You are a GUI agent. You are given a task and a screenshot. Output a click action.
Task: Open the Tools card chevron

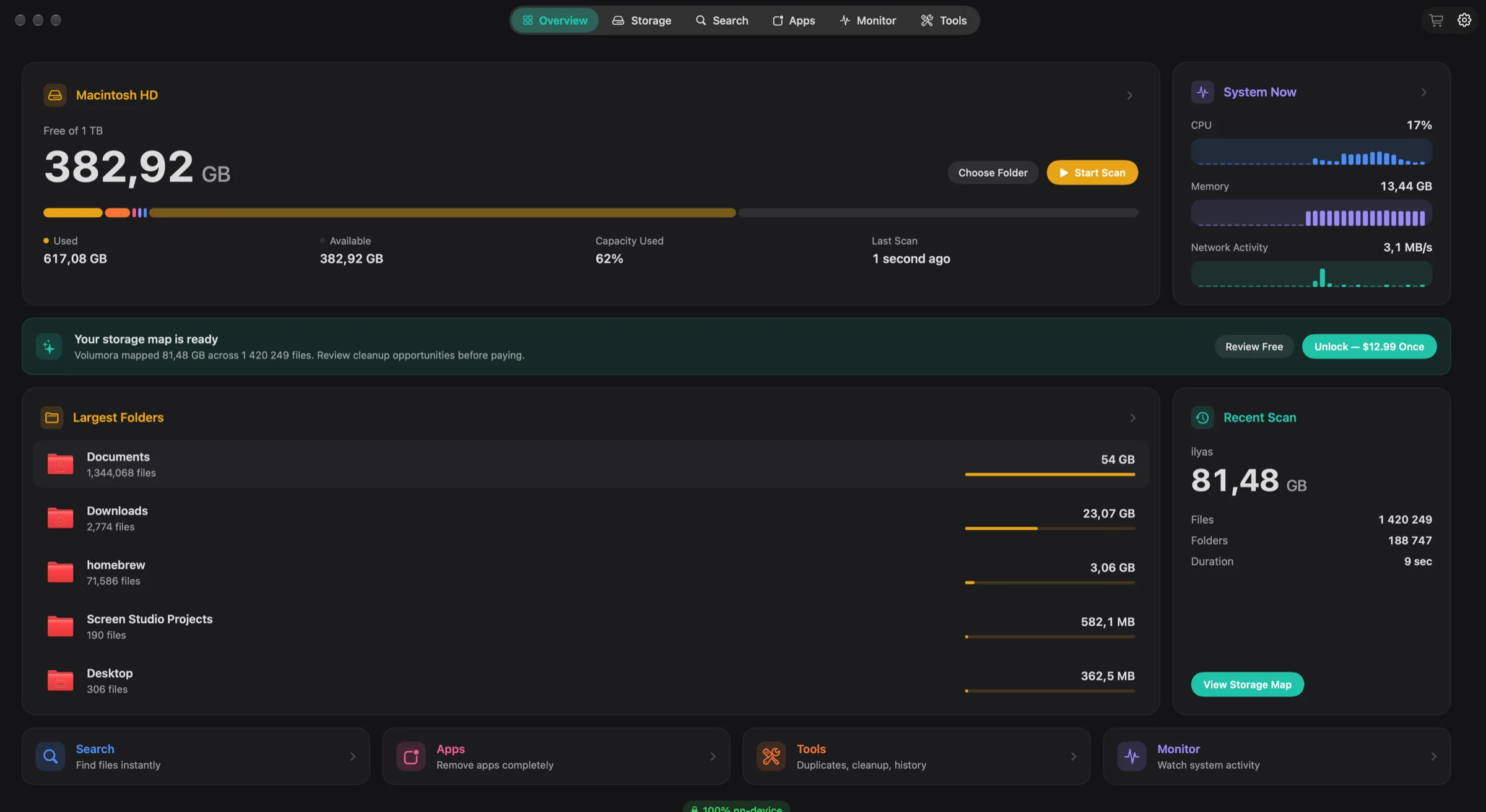click(x=1074, y=756)
